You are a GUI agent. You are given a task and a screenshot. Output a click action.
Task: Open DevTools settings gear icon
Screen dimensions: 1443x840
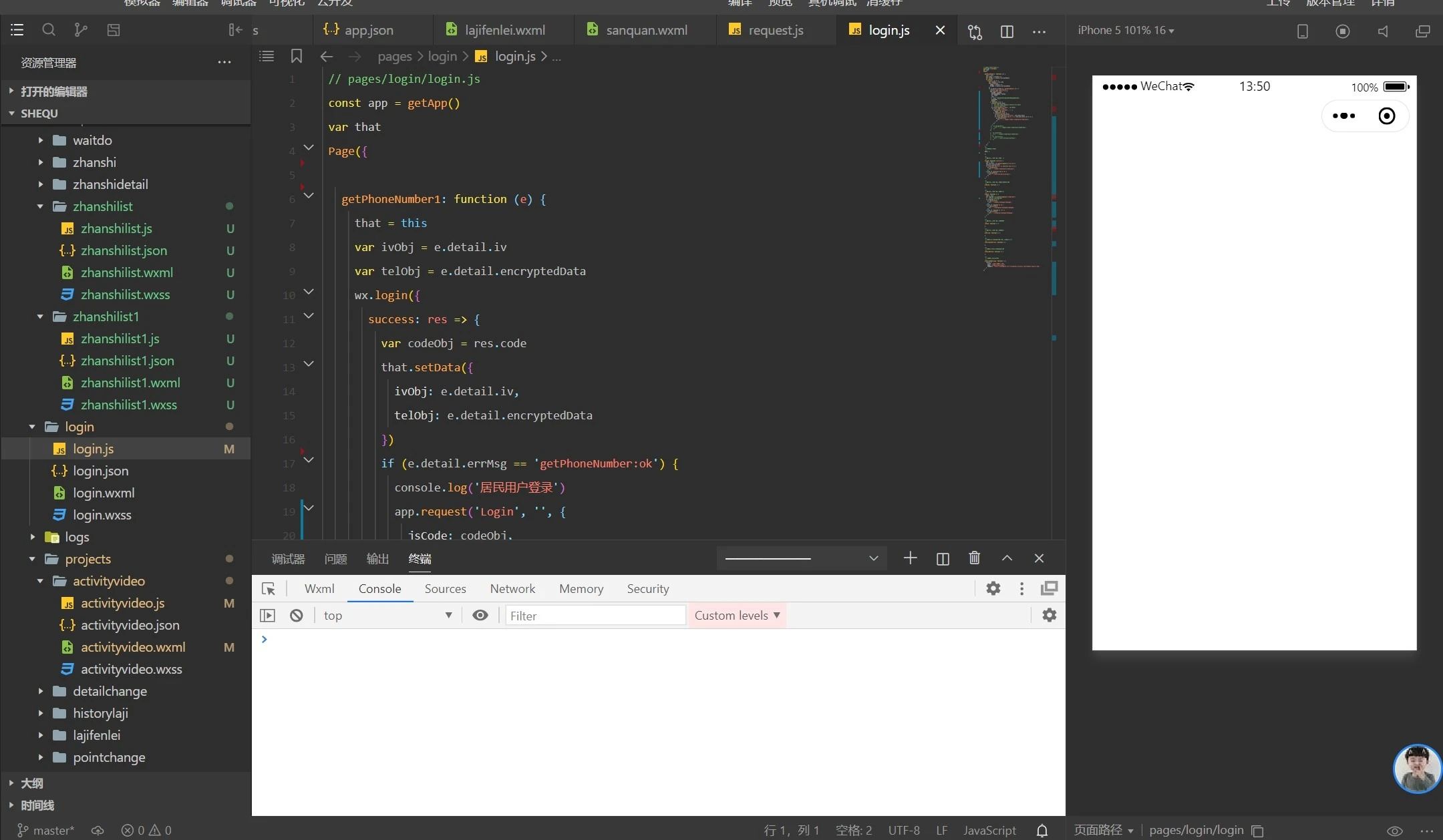tap(993, 588)
